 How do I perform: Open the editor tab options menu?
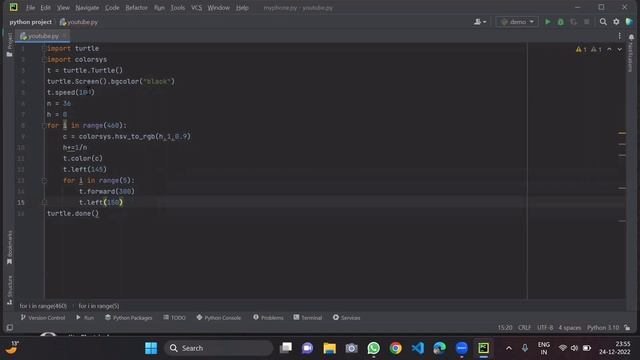(x=619, y=36)
